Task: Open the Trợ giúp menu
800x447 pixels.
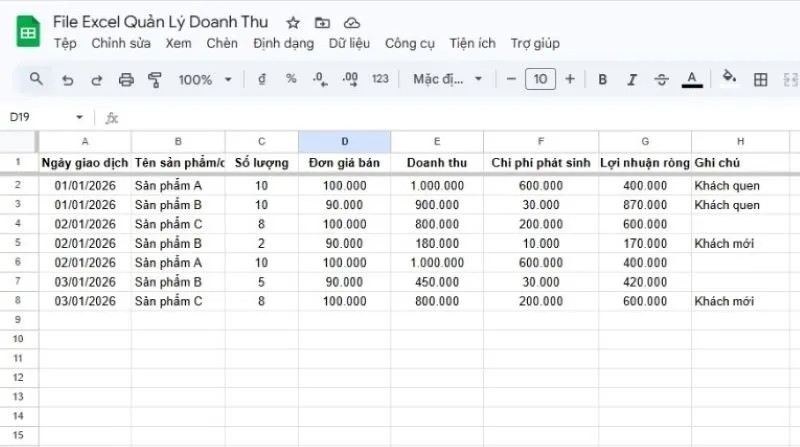Action: pyautogui.click(x=535, y=43)
